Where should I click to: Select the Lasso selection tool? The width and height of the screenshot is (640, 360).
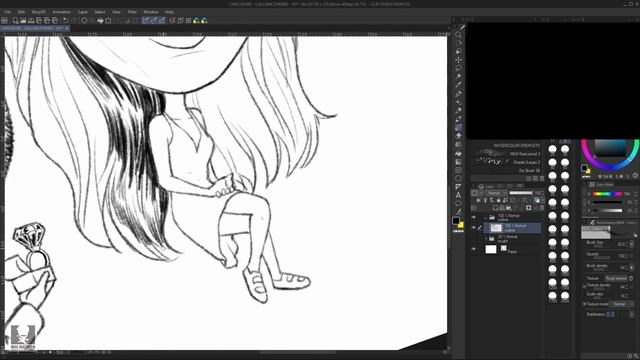pos(458,68)
